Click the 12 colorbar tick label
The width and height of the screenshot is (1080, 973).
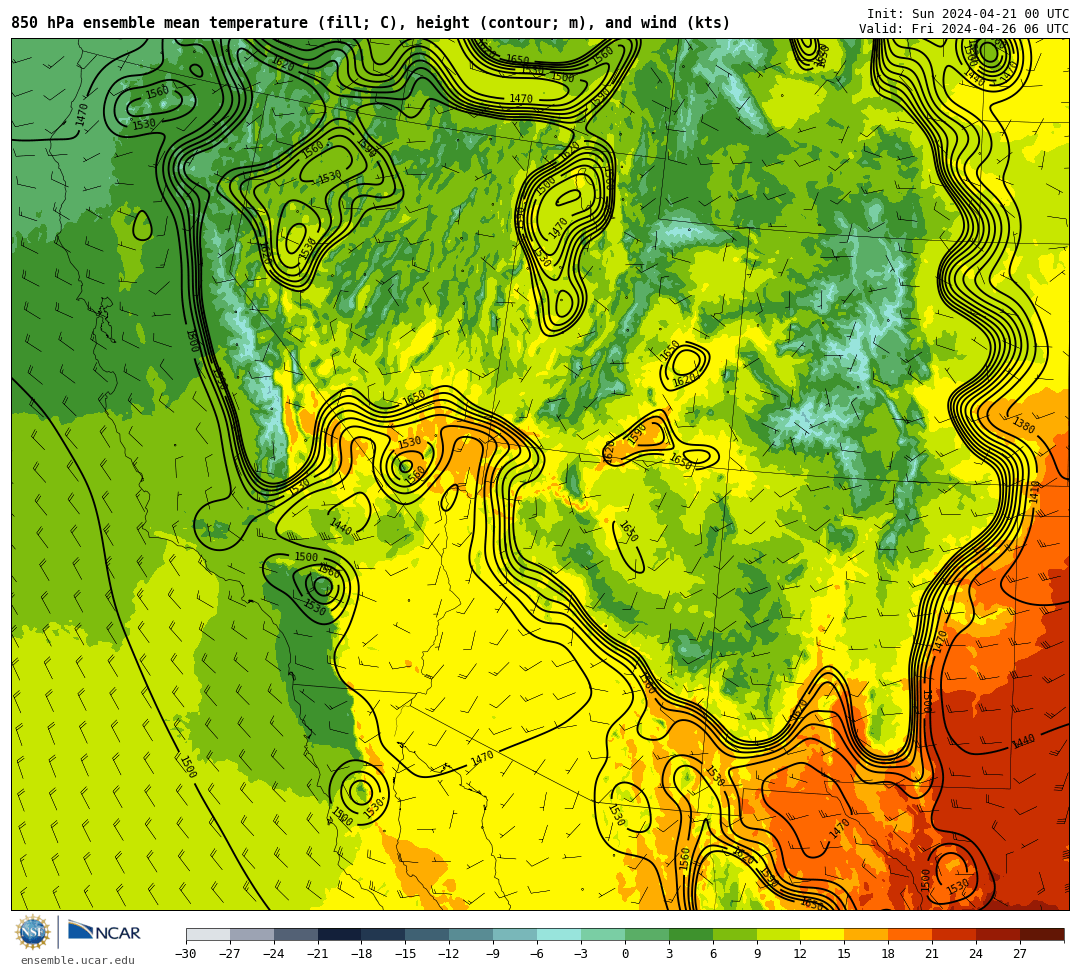click(800, 954)
